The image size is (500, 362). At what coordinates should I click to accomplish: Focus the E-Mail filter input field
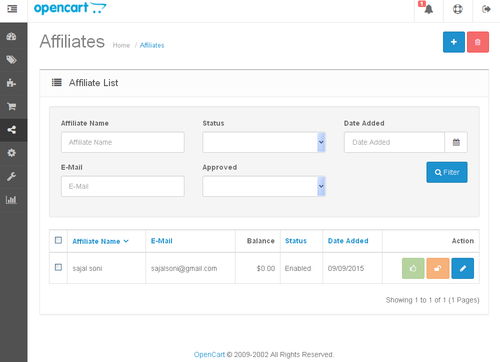123,186
